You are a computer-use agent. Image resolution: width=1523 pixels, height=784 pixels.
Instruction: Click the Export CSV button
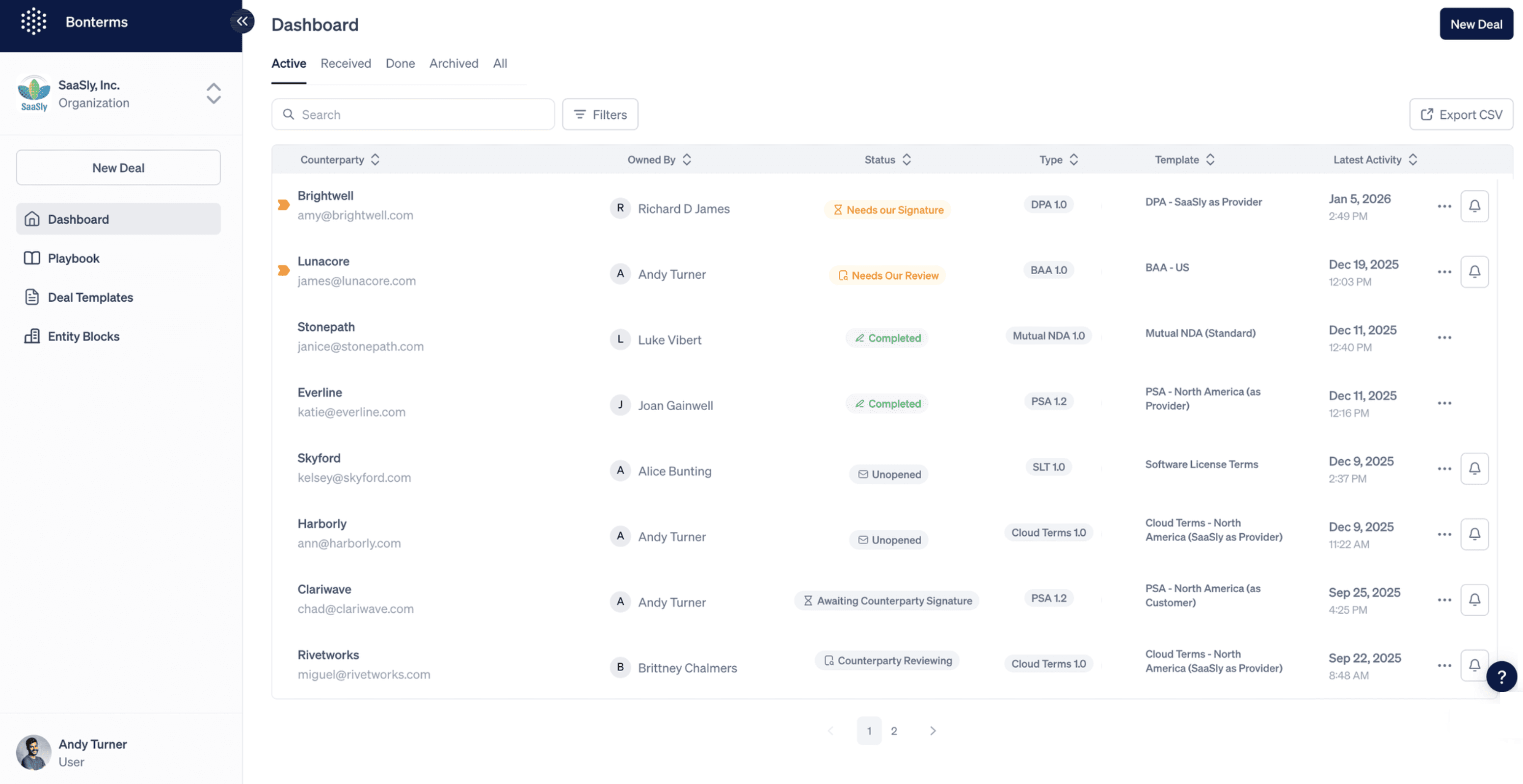1460,115
